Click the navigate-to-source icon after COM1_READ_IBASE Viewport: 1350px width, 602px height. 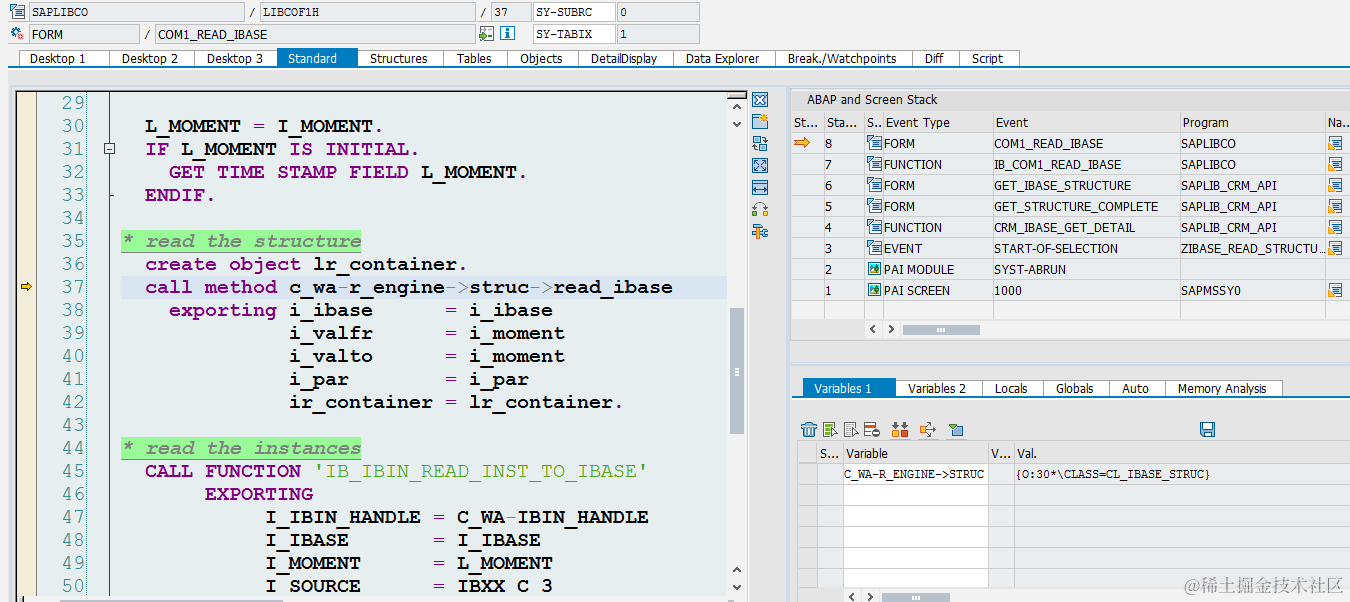[x=486, y=34]
